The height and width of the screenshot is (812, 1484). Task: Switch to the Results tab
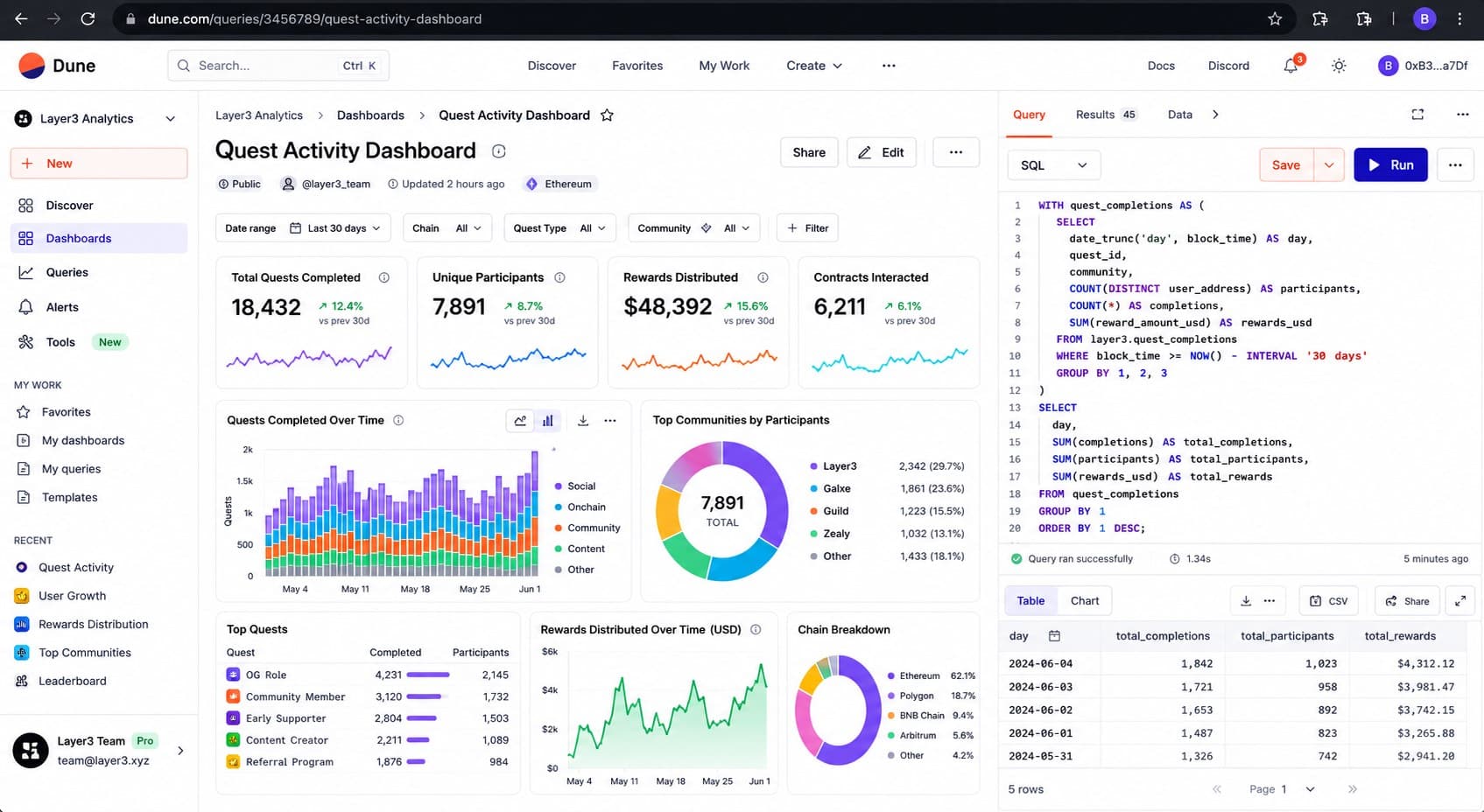1106,115
